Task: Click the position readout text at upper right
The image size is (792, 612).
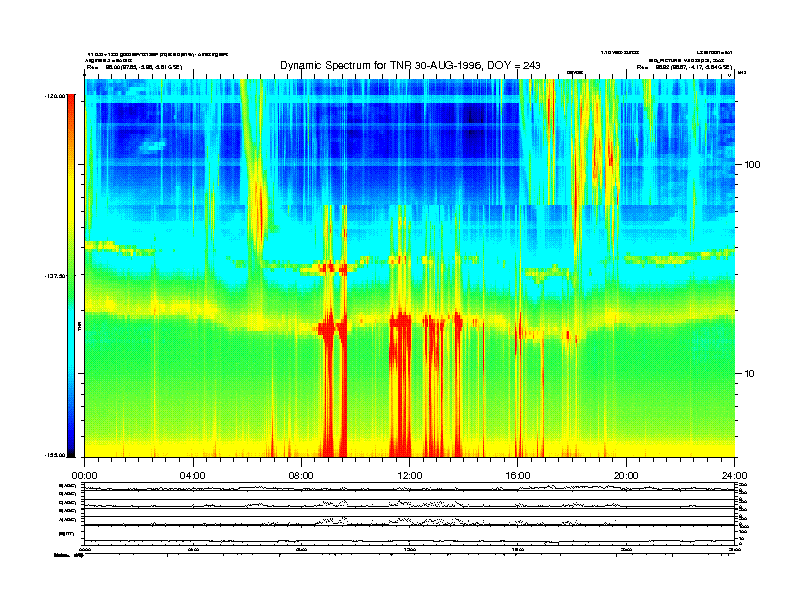Action: (684, 67)
